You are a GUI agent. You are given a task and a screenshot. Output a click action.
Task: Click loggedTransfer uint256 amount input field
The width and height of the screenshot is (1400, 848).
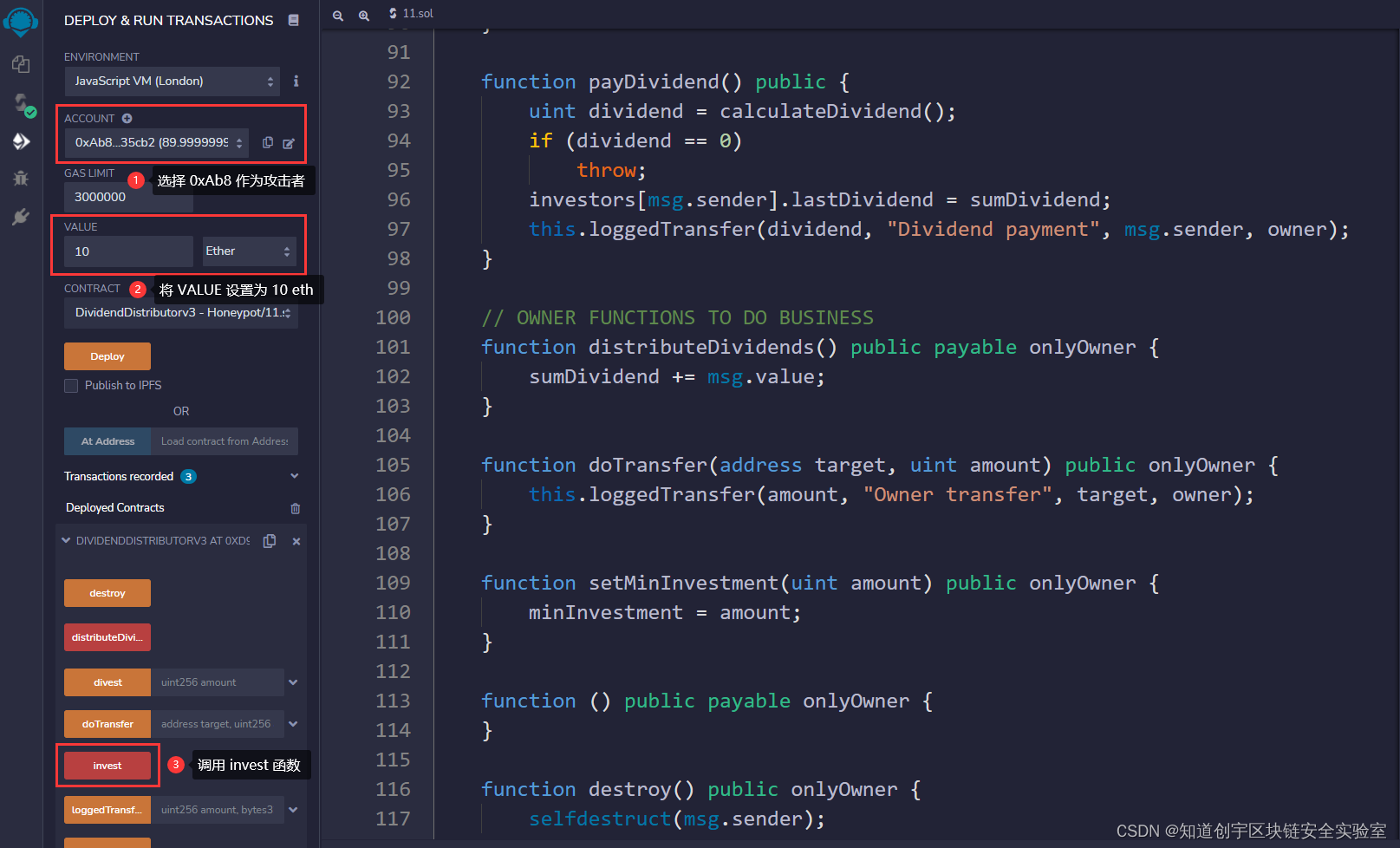pos(218,810)
